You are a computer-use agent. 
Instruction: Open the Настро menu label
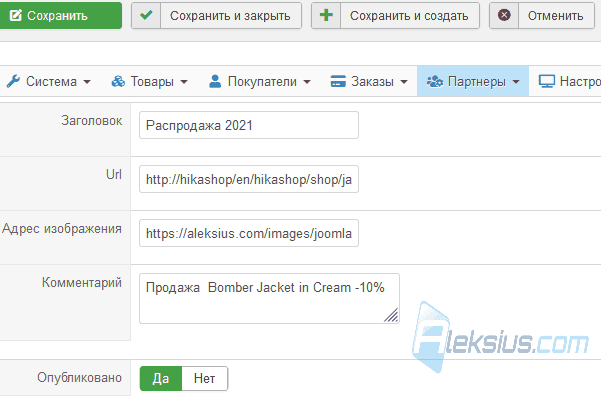tap(580, 81)
